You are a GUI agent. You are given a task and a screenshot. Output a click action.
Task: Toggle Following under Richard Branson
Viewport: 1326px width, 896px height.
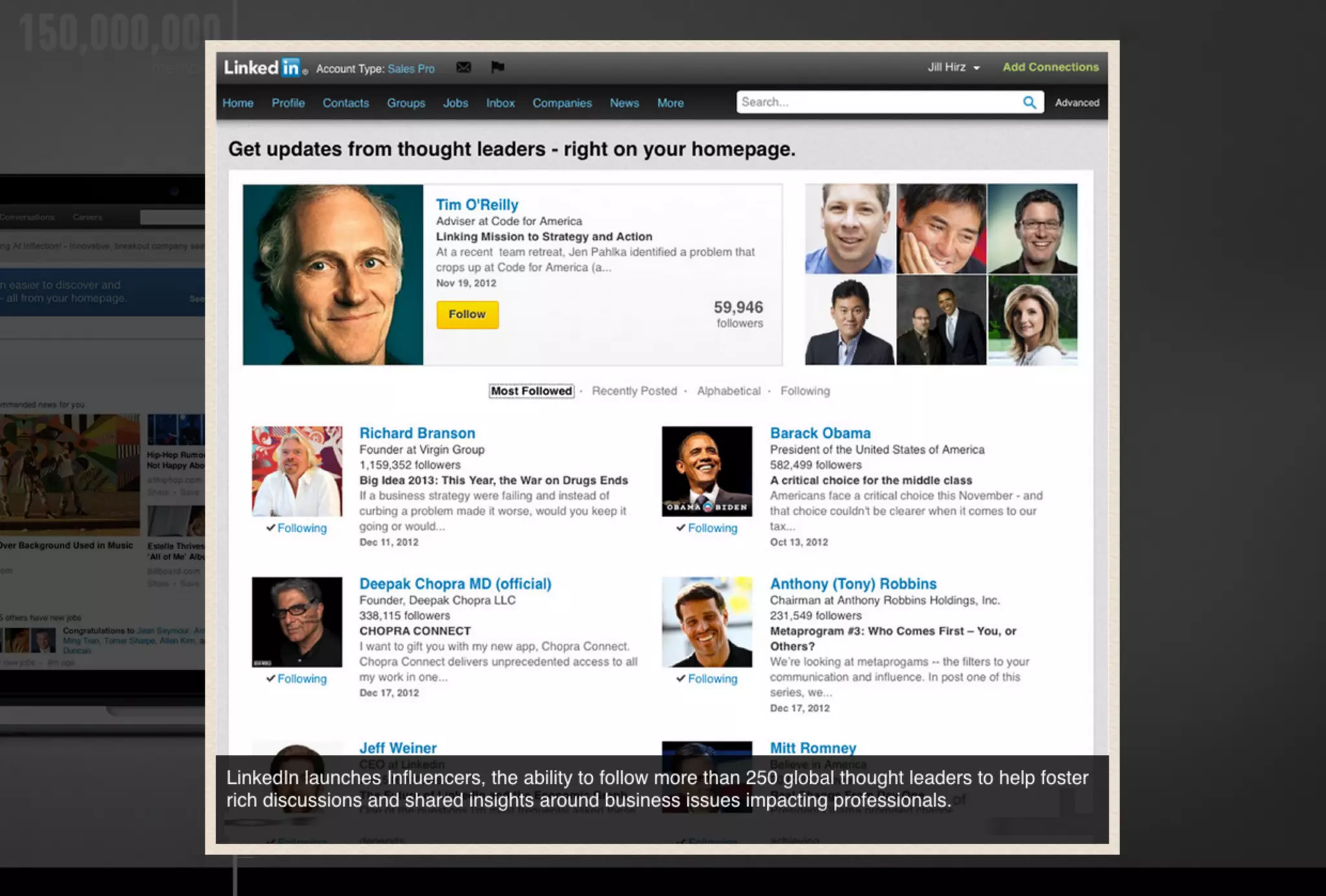[297, 528]
